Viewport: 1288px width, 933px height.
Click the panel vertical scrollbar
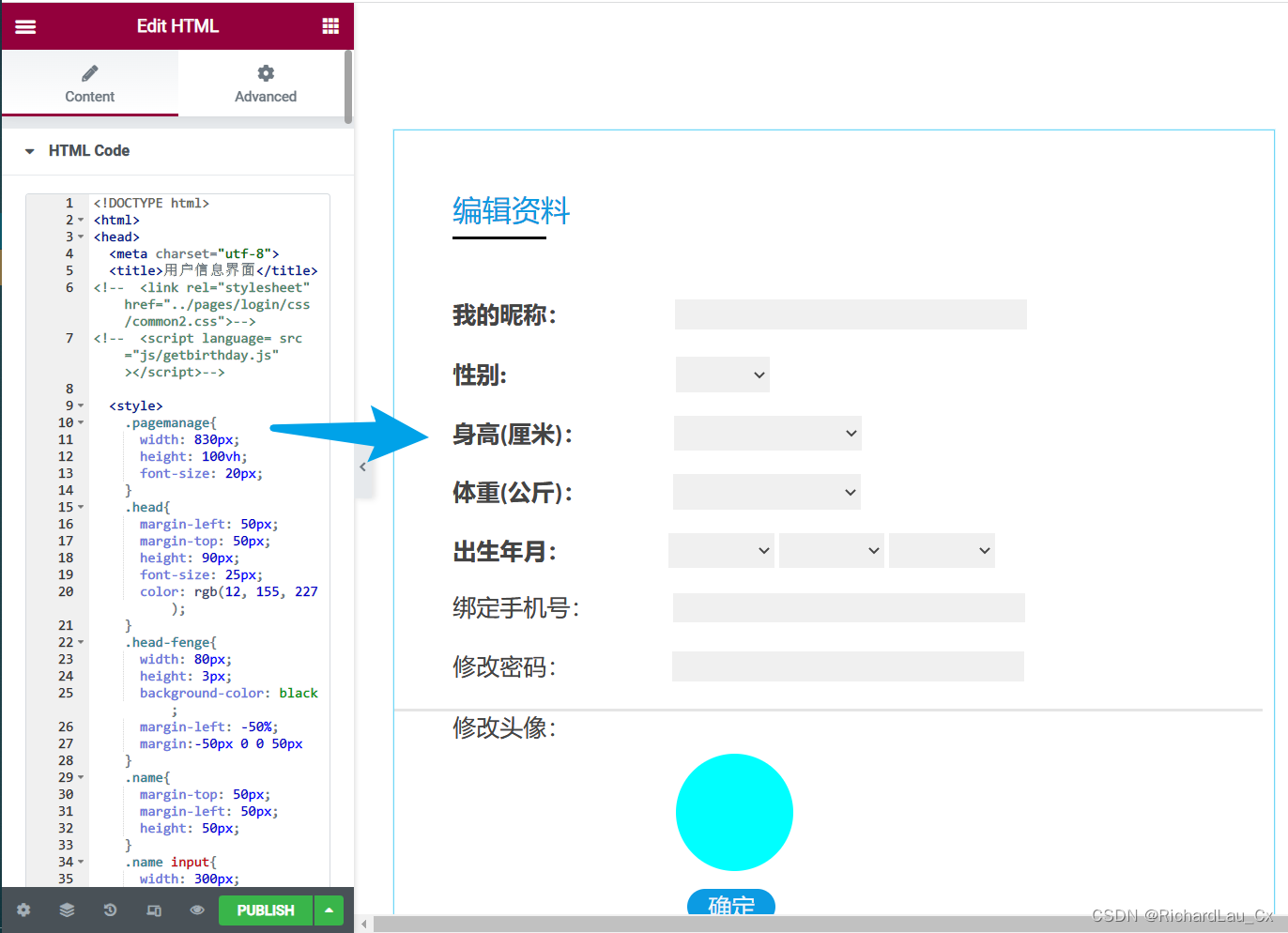click(x=348, y=87)
